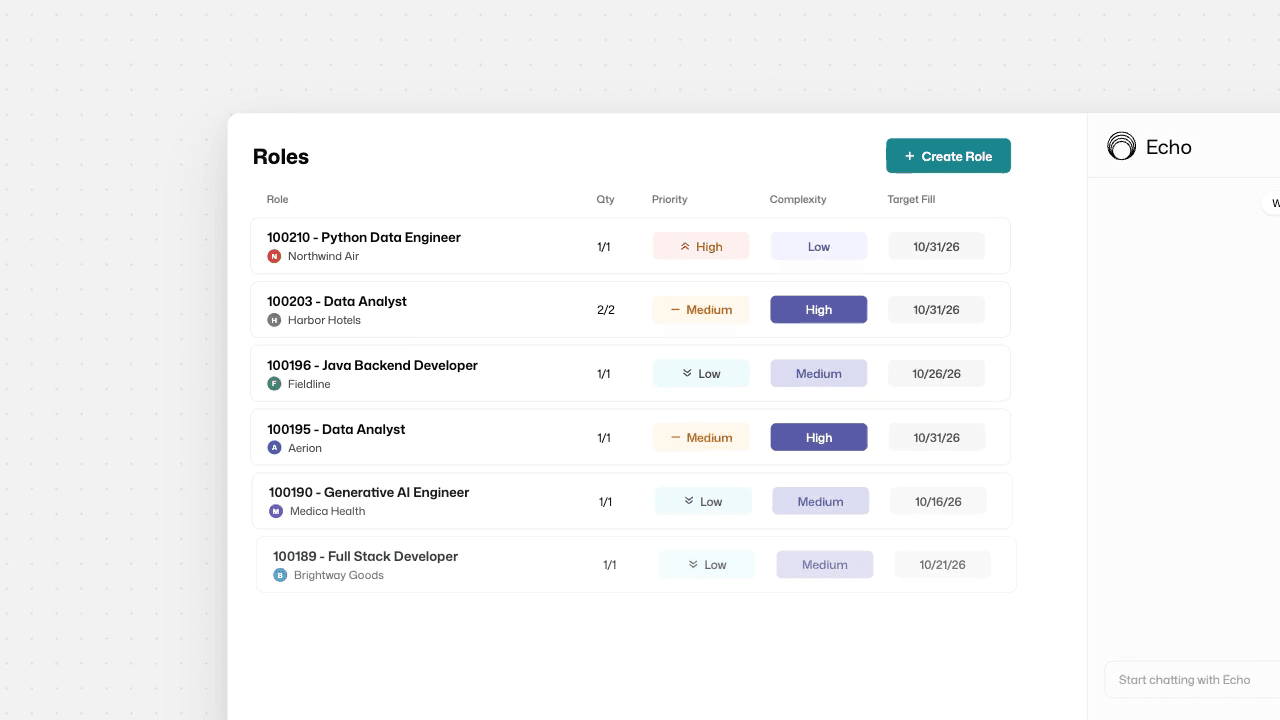Click High complexity badge for role 100203
This screenshot has width=1280, height=720.
(819, 310)
